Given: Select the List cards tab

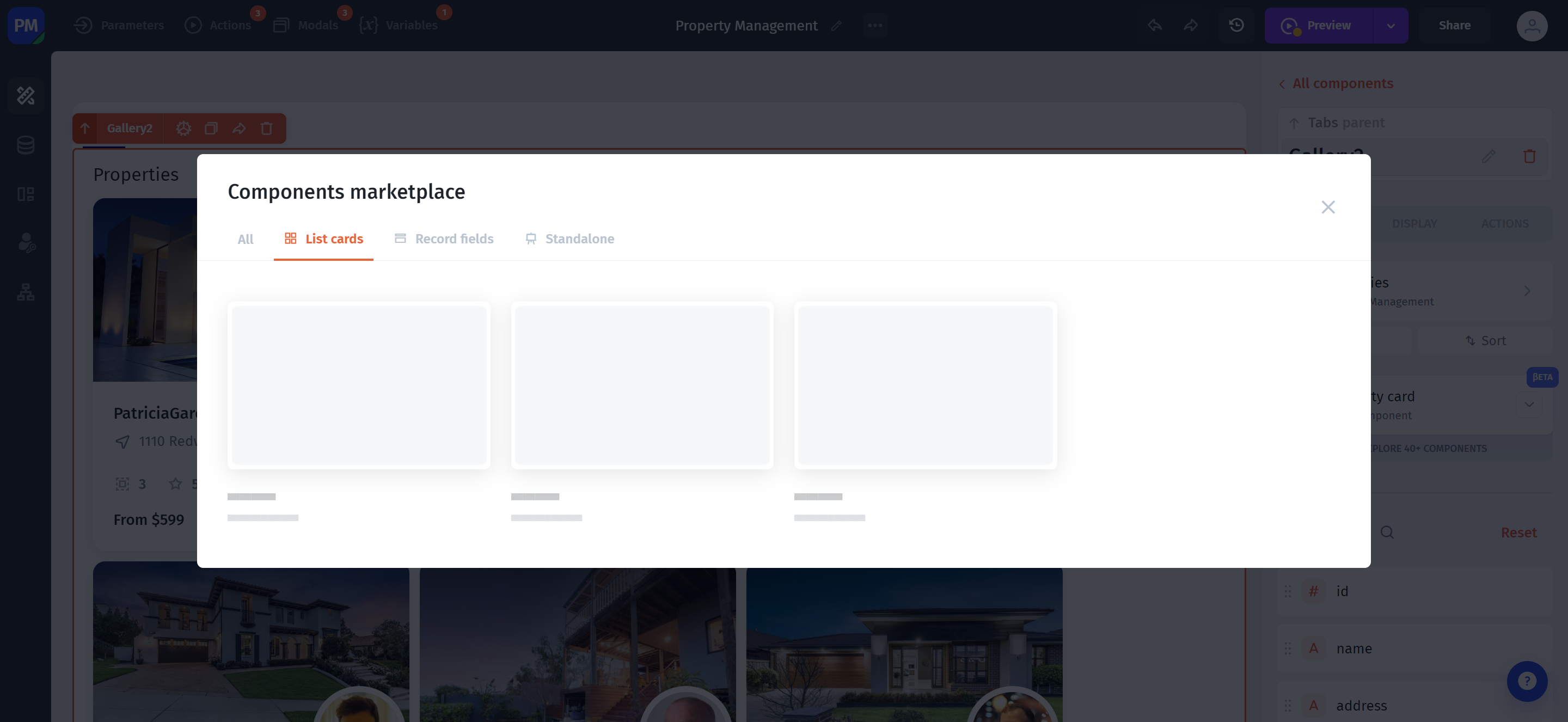Looking at the screenshot, I should pyautogui.click(x=323, y=239).
